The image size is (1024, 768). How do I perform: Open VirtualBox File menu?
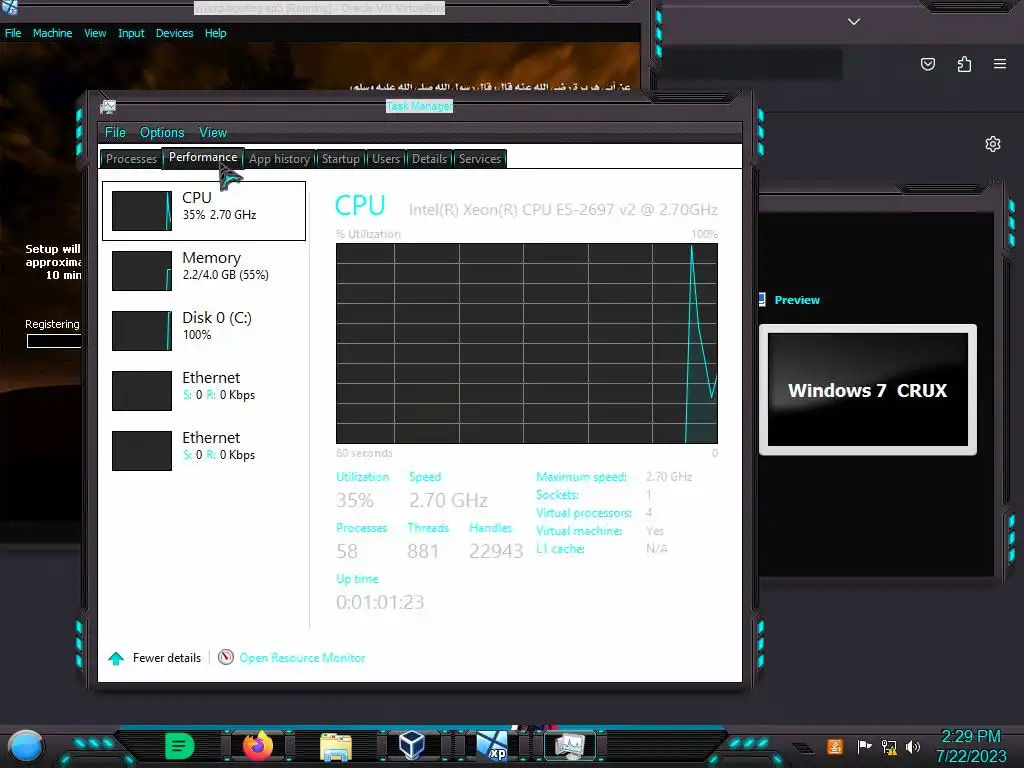tap(13, 33)
